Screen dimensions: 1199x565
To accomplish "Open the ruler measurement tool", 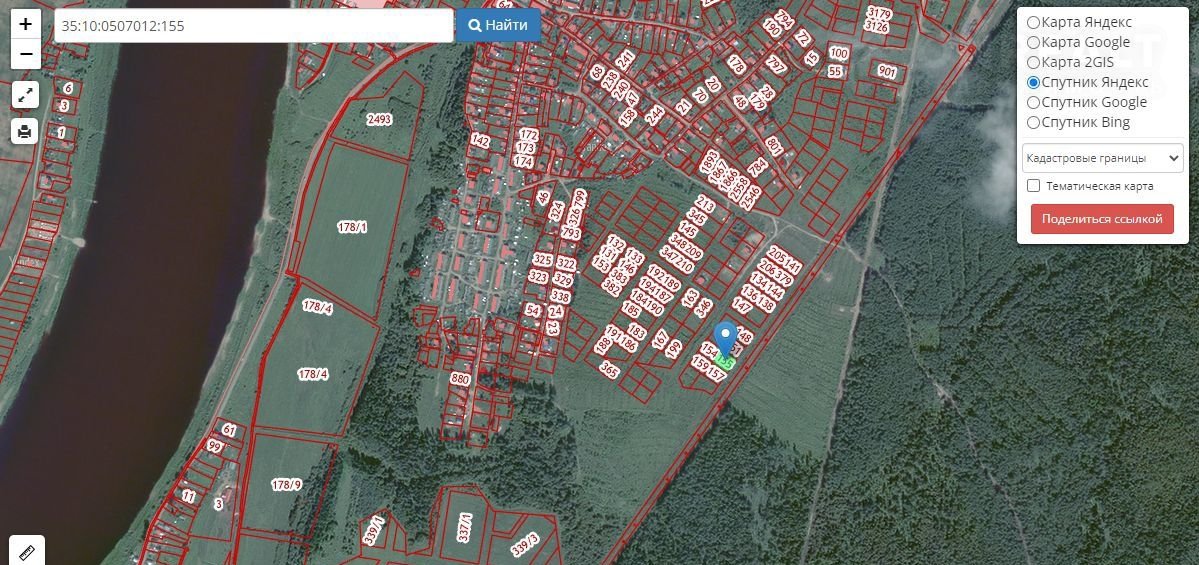I will pyautogui.click(x=26, y=551).
